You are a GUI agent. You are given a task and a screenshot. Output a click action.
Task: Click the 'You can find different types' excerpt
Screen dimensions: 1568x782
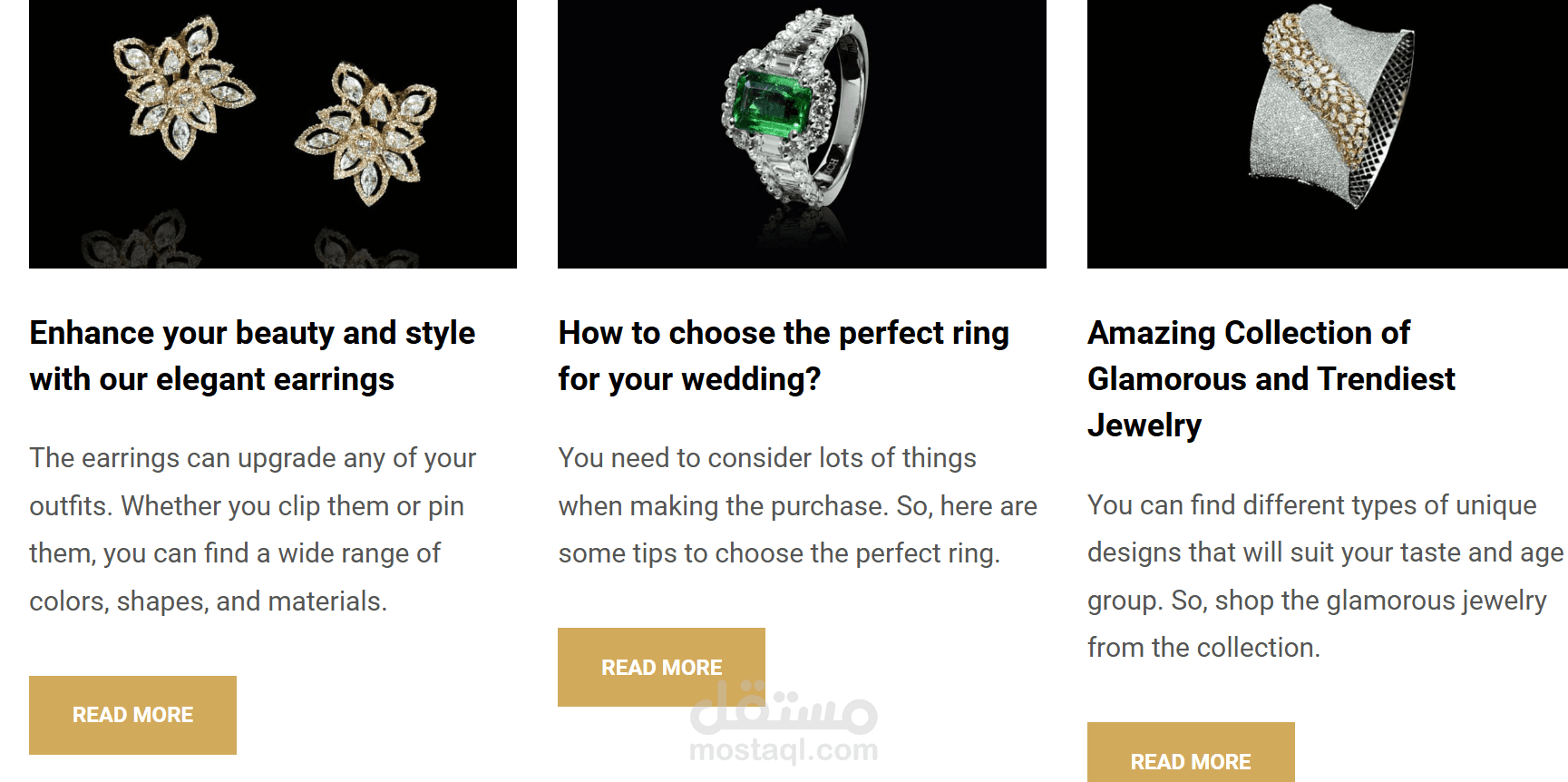(1324, 576)
